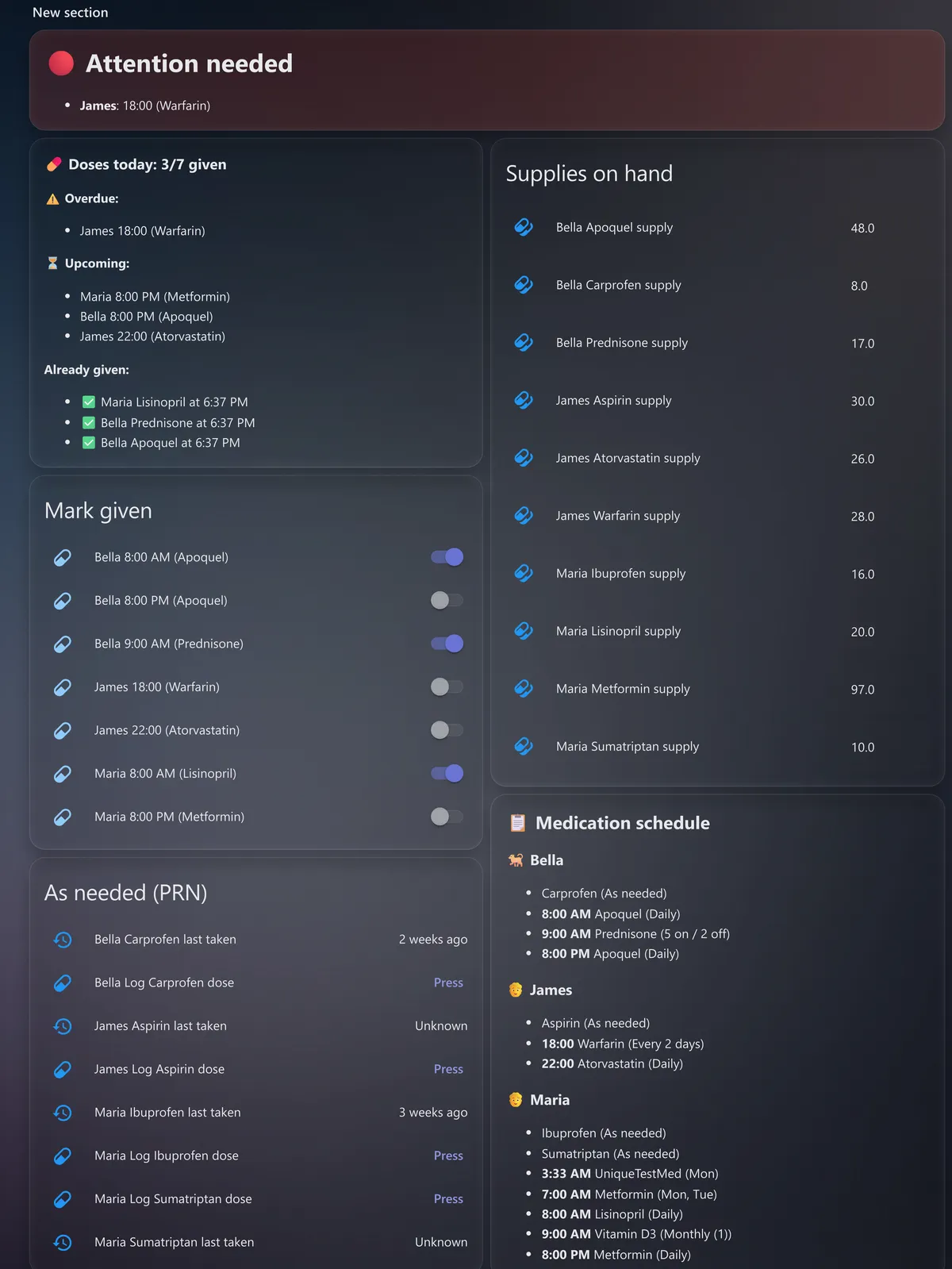Enable Bella 8:00 PM (Apoquel) toggle

point(447,601)
